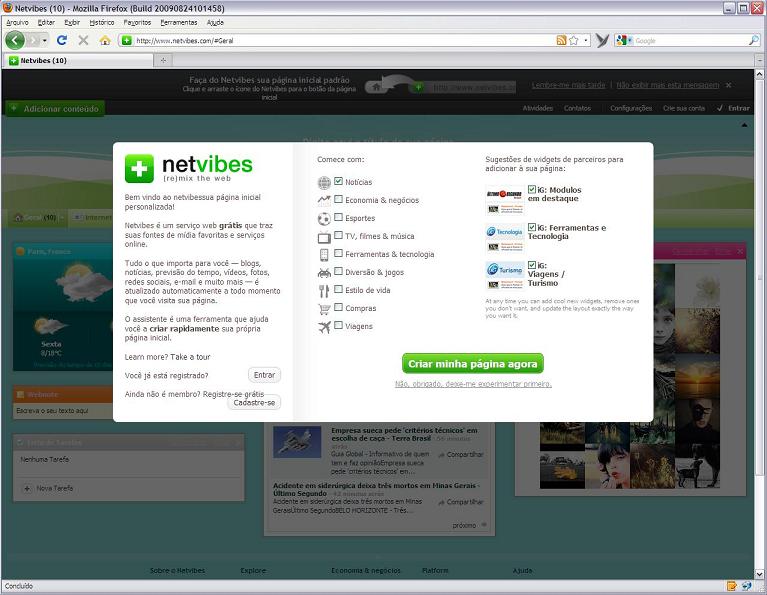This screenshot has width=767, height=595.
Task: Open the Ferramentas menu
Action: pyautogui.click(x=179, y=23)
